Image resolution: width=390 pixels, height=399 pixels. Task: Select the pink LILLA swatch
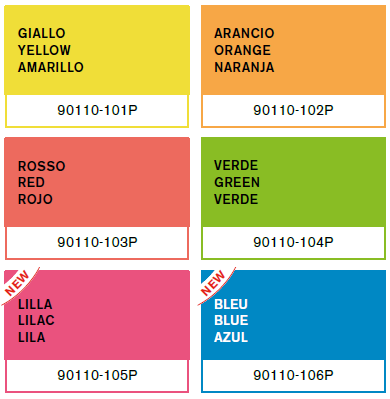point(97,315)
